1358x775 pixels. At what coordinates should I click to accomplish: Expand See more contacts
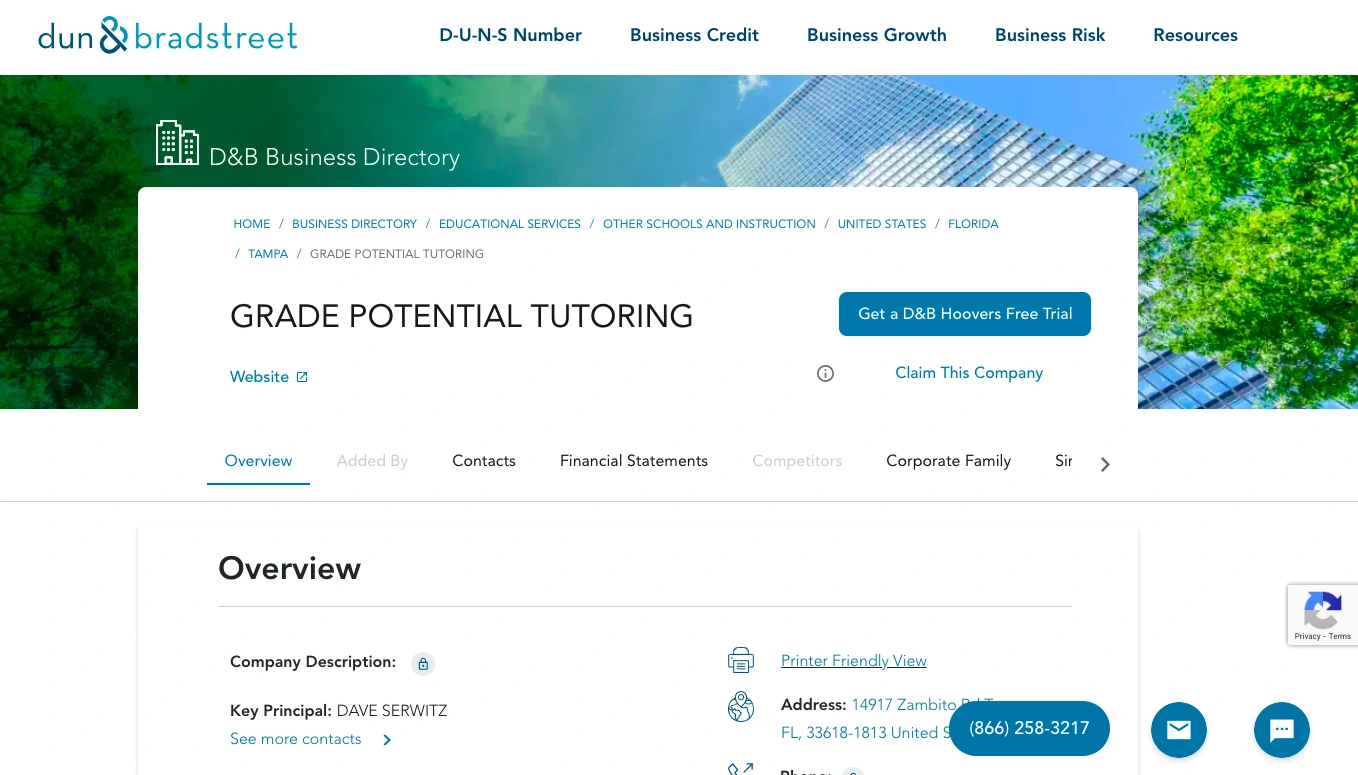296,739
